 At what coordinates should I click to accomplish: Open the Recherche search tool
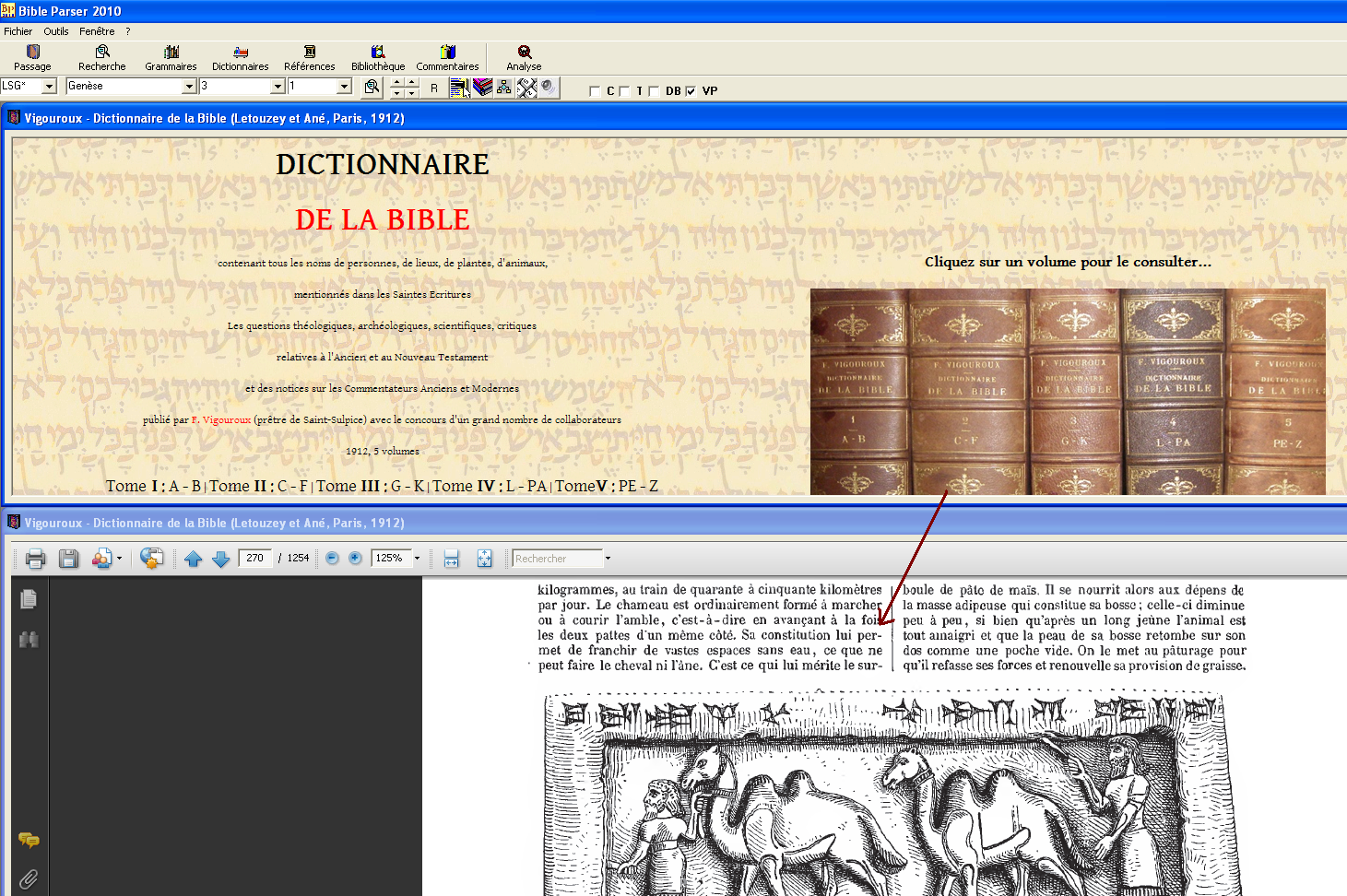click(x=102, y=58)
